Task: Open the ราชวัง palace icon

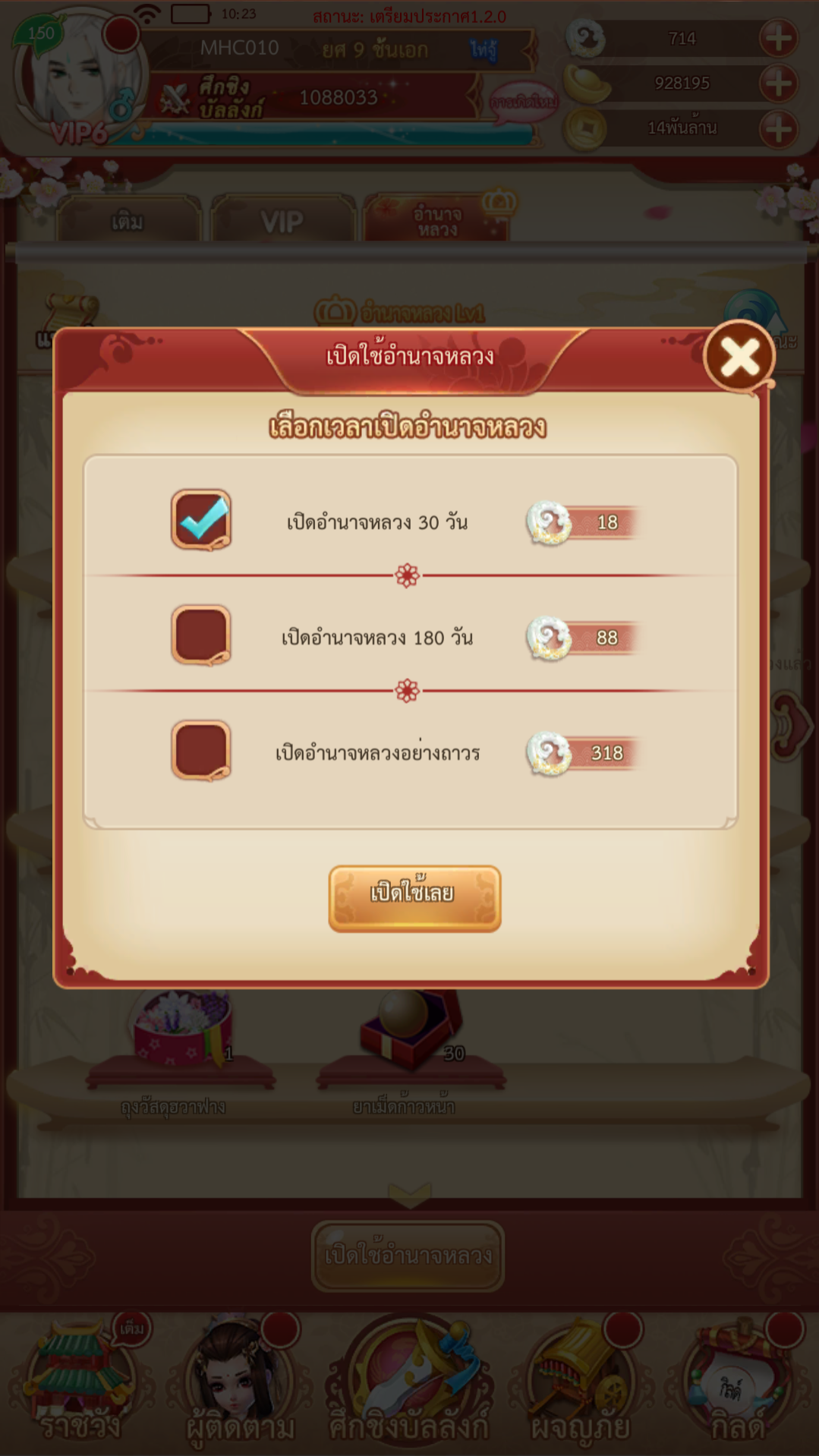Action: point(80,1383)
